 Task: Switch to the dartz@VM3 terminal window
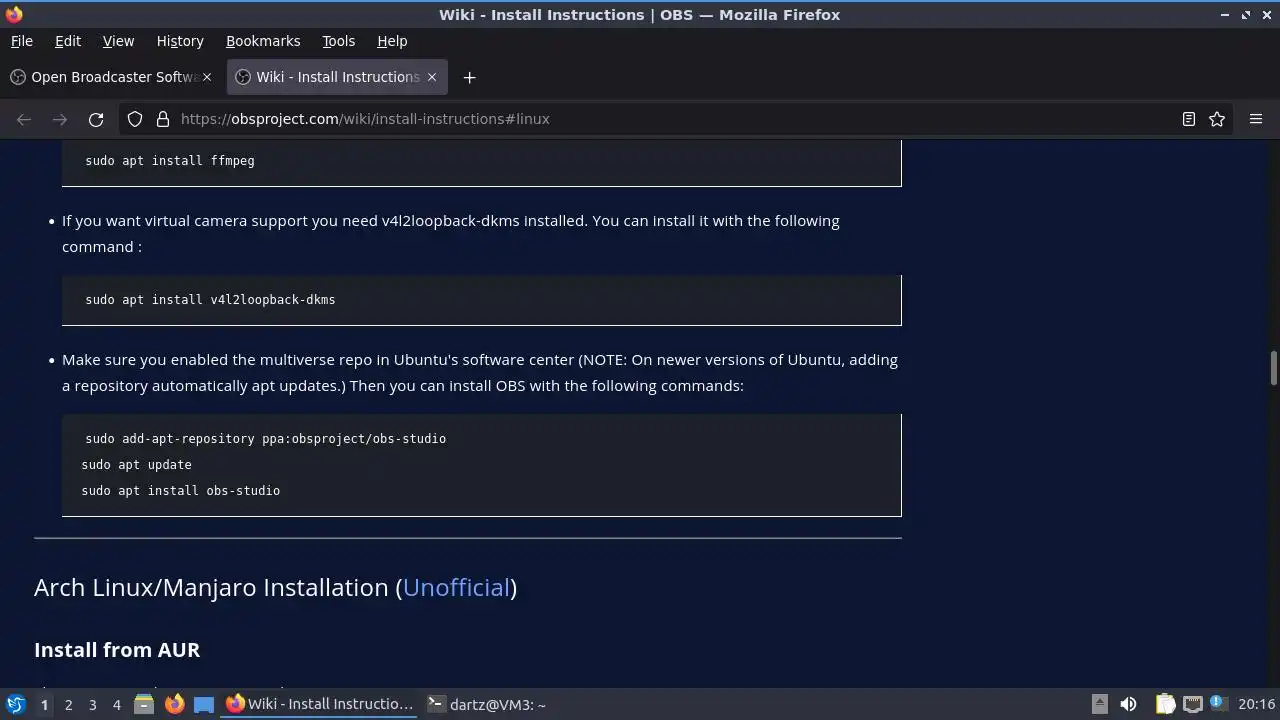coord(487,704)
